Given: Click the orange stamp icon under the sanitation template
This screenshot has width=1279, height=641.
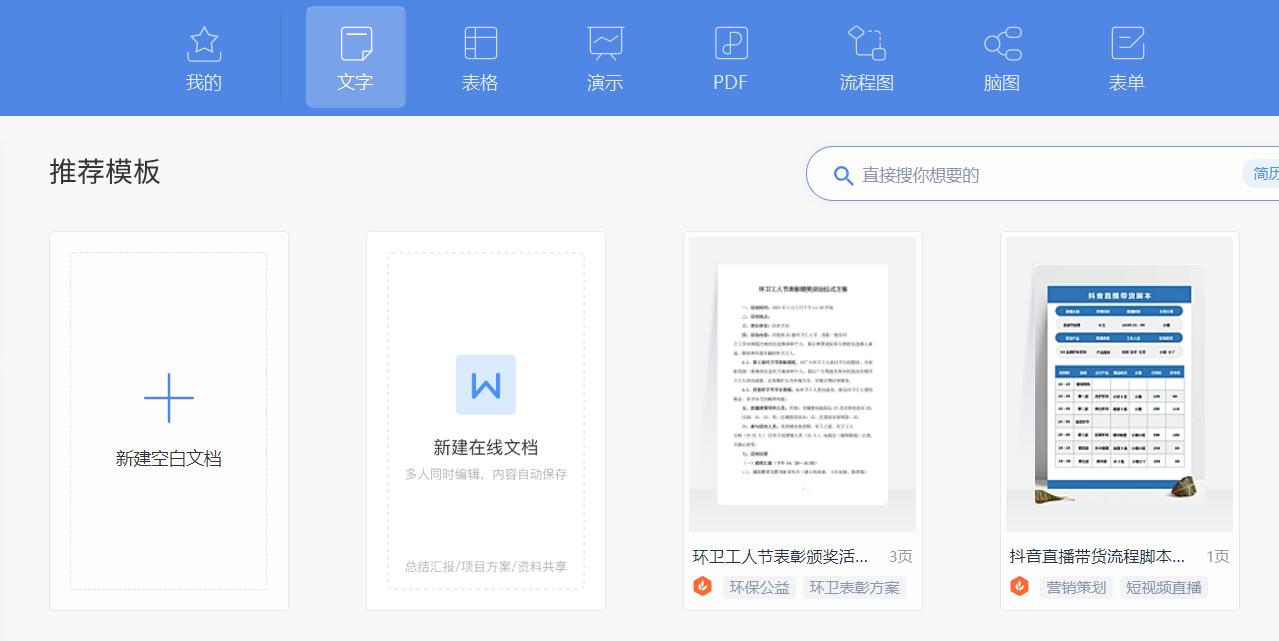Looking at the screenshot, I should [702, 587].
